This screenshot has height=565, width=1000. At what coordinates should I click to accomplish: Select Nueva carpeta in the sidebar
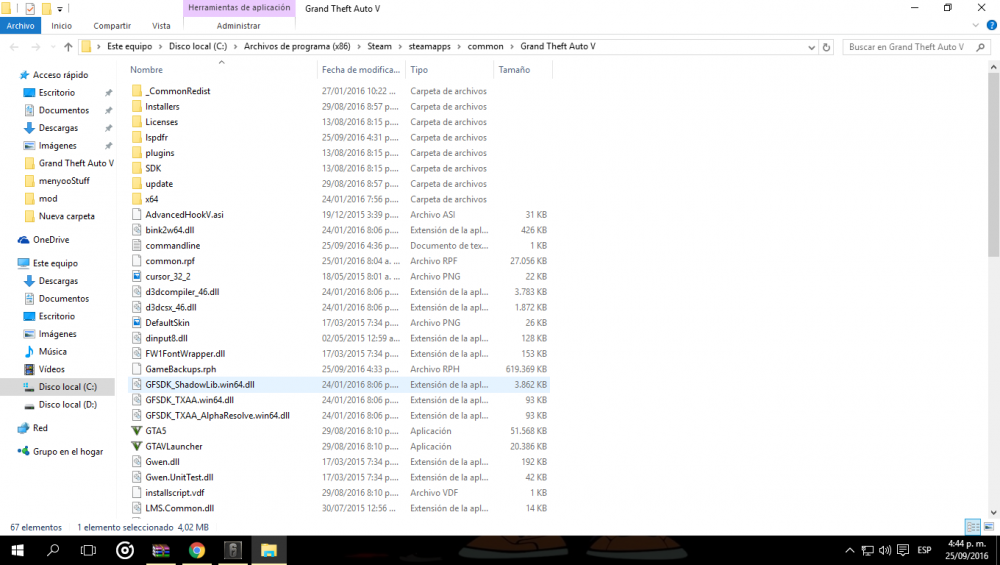coord(66,216)
